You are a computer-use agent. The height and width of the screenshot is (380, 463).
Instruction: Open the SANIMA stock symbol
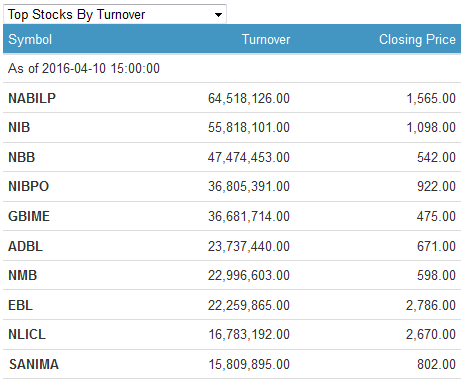34,364
